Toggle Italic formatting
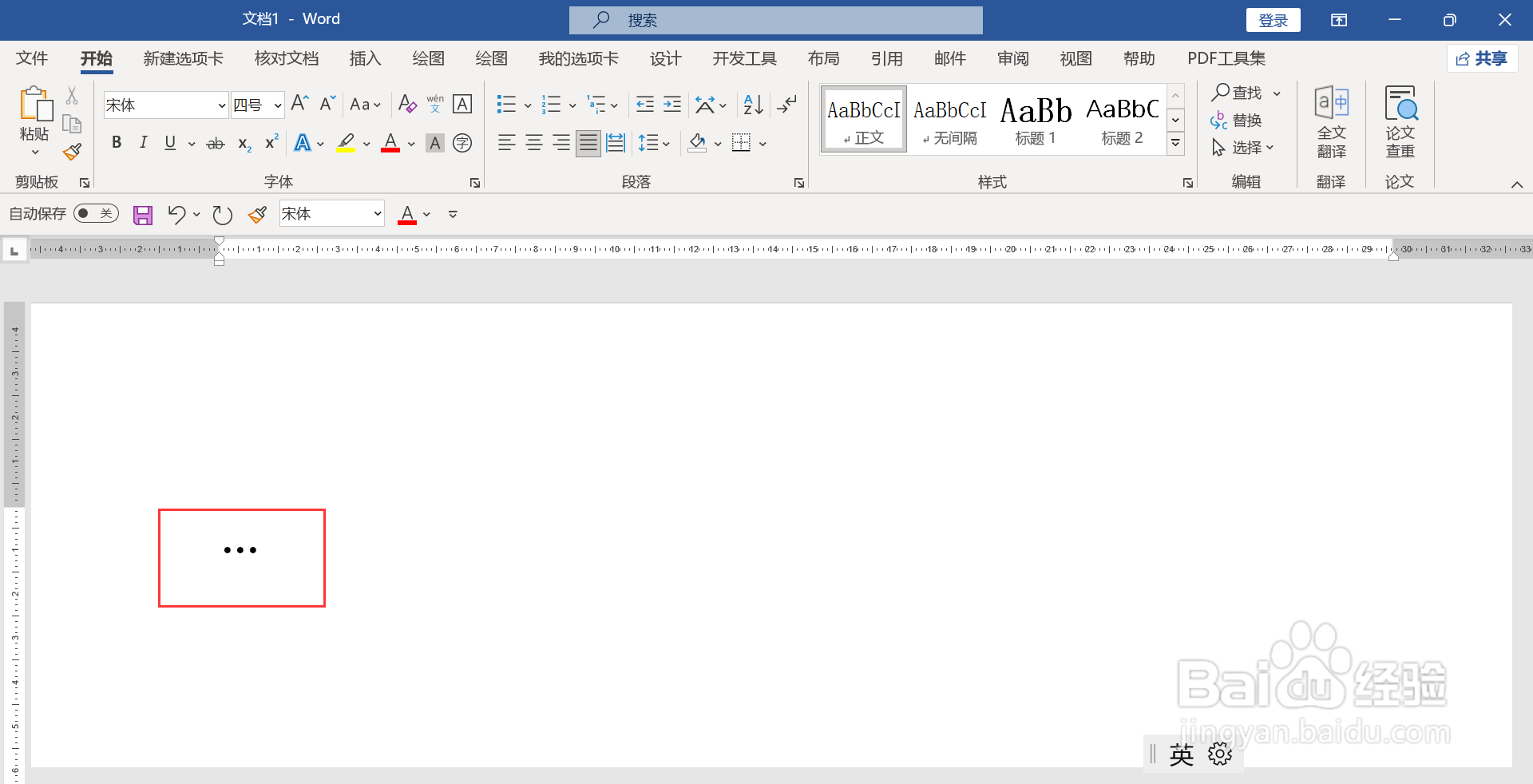 point(143,143)
